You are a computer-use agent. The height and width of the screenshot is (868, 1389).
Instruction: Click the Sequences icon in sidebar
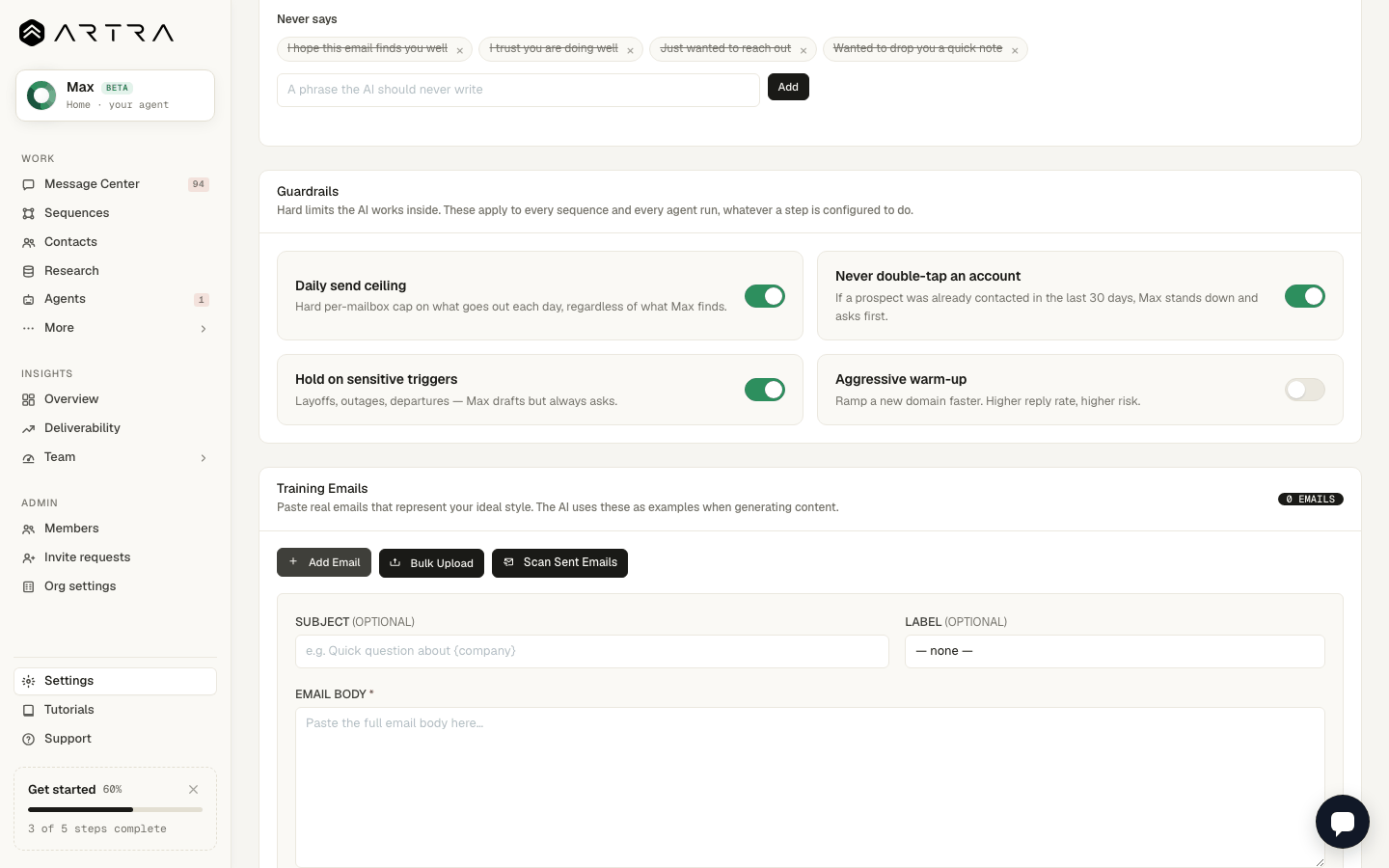[x=29, y=213]
